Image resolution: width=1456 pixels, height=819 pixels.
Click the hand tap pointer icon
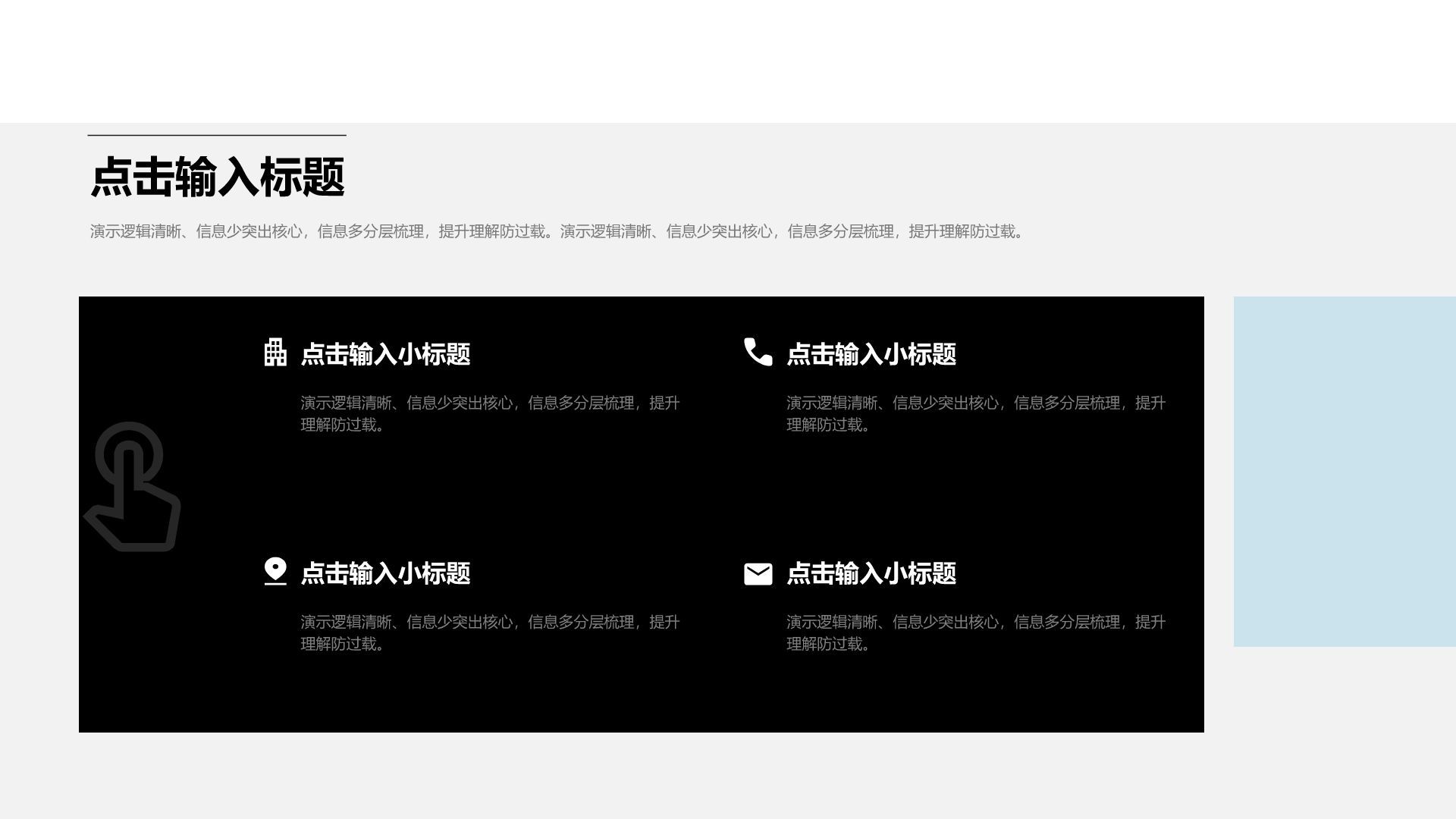coord(132,487)
